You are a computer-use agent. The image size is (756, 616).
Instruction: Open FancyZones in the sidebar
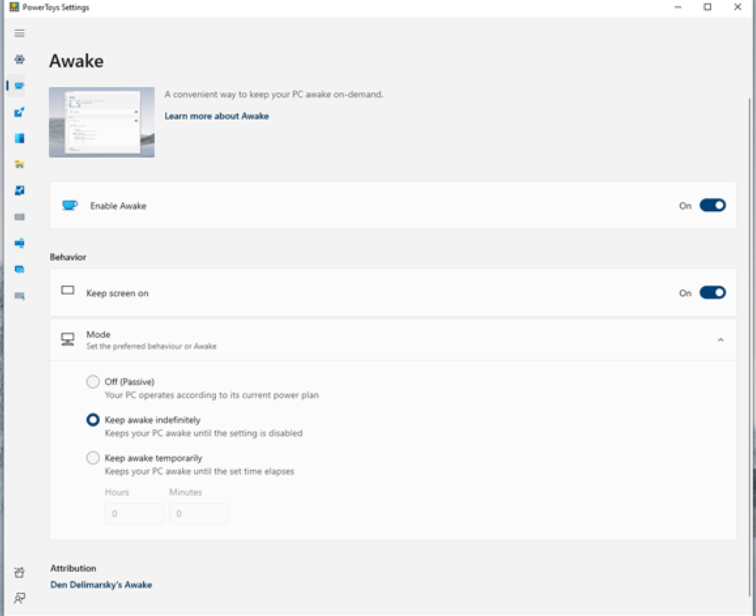pyautogui.click(x=19, y=138)
